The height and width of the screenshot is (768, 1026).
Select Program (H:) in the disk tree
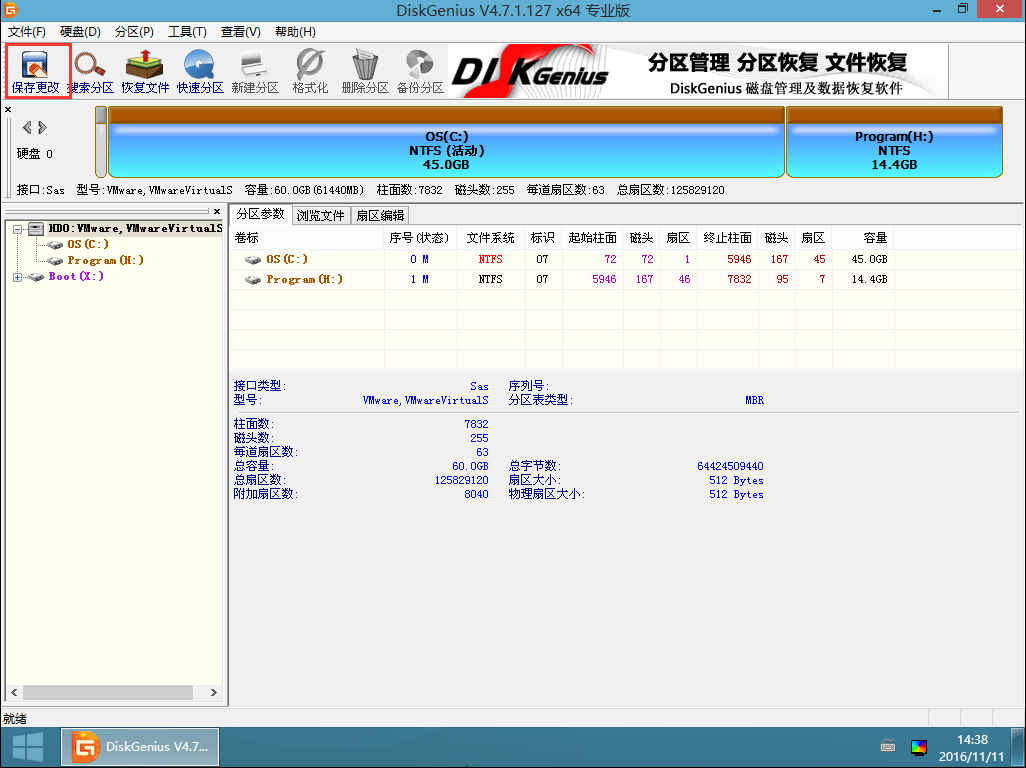pyautogui.click(x=105, y=260)
